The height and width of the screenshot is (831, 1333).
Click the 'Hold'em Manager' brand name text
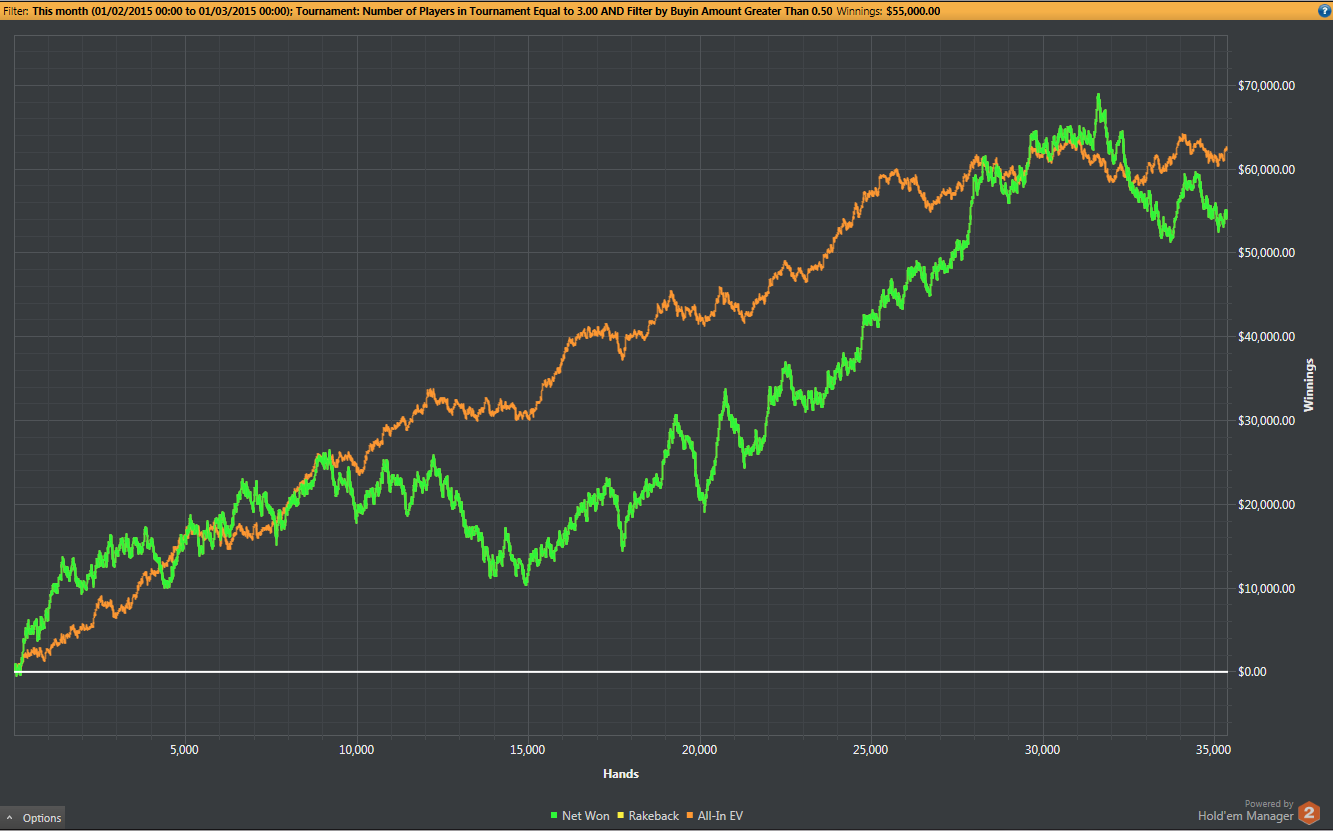[x=1245, y=816]
